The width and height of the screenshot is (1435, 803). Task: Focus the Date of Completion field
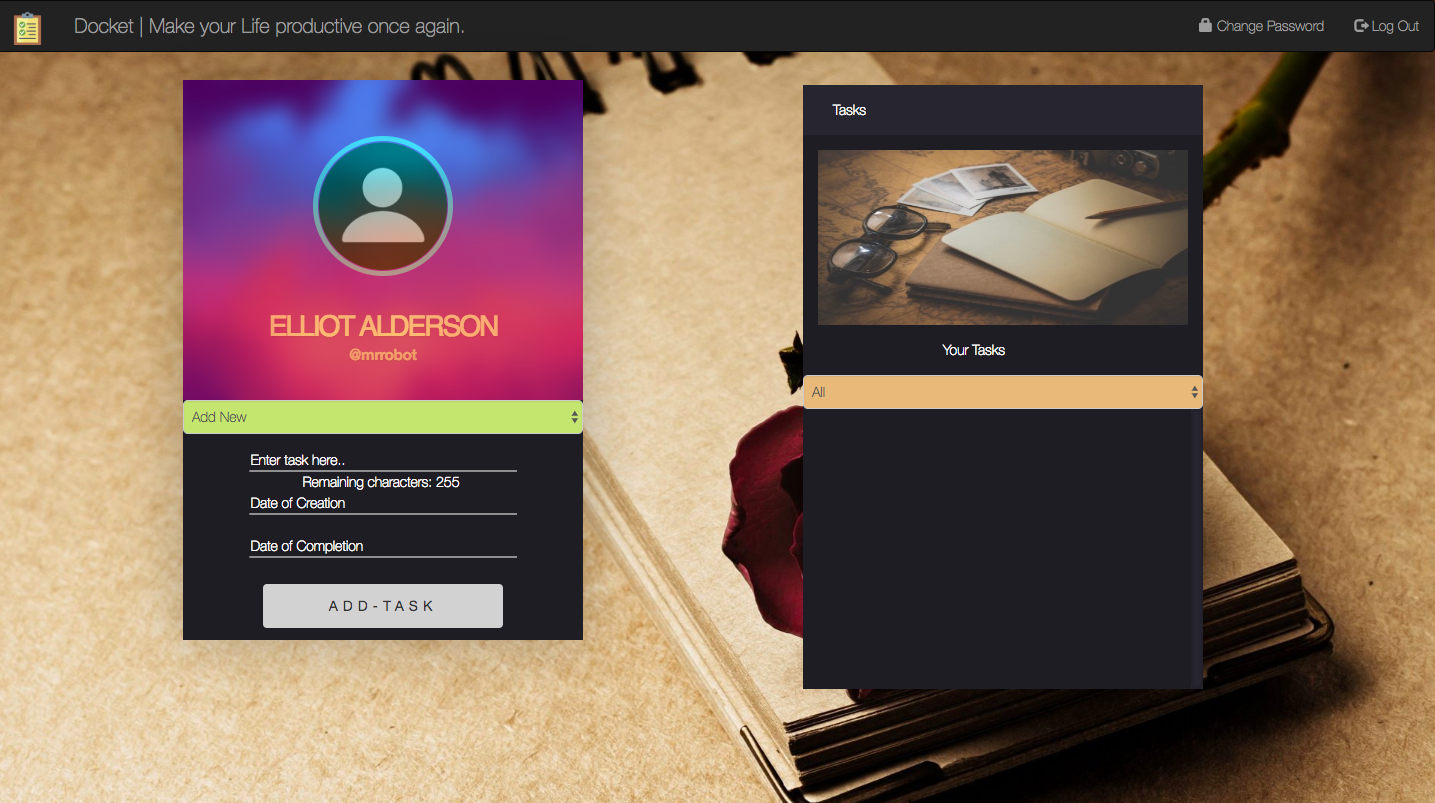coord(383,546)
